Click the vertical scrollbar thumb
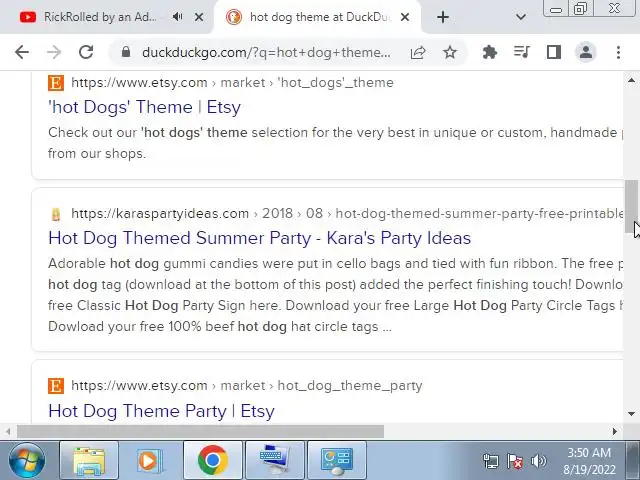The image size is (640, 480). pos(631,207)
